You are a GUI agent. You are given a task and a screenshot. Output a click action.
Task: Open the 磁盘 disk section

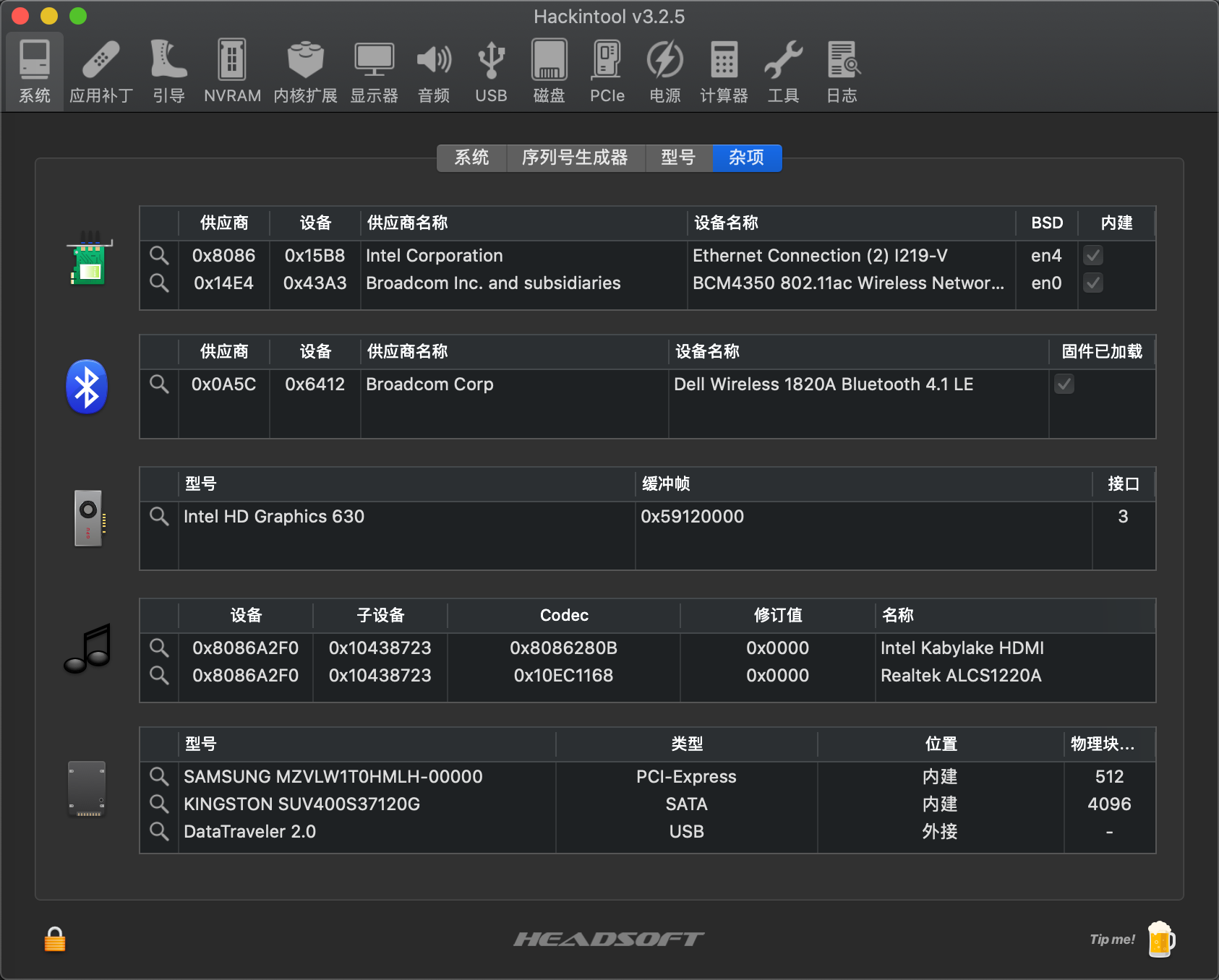point(549,72)
